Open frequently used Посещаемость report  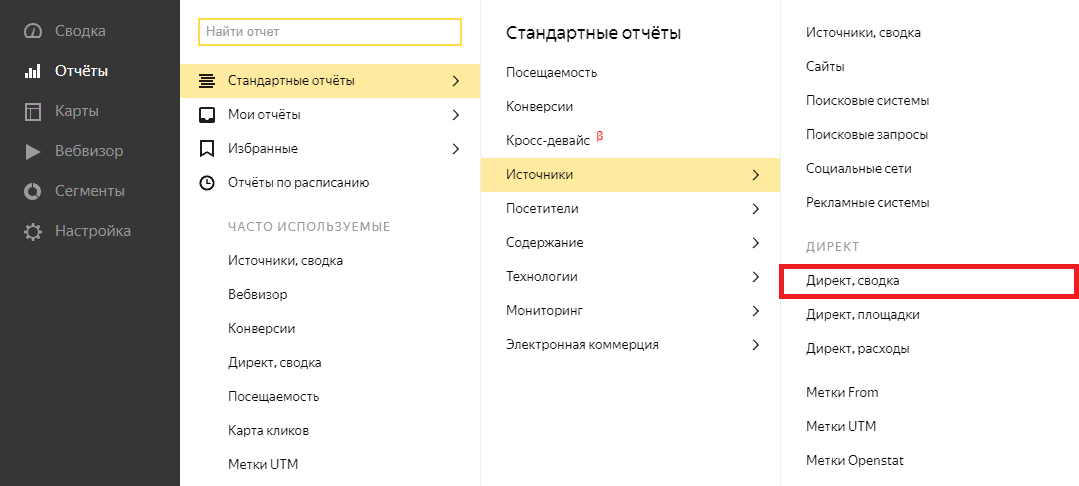273,397
